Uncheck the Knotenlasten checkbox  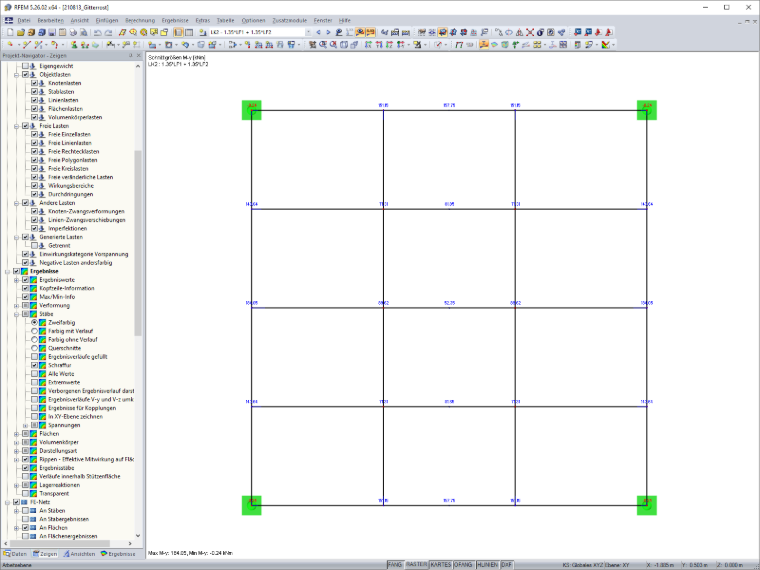[34, 83]
